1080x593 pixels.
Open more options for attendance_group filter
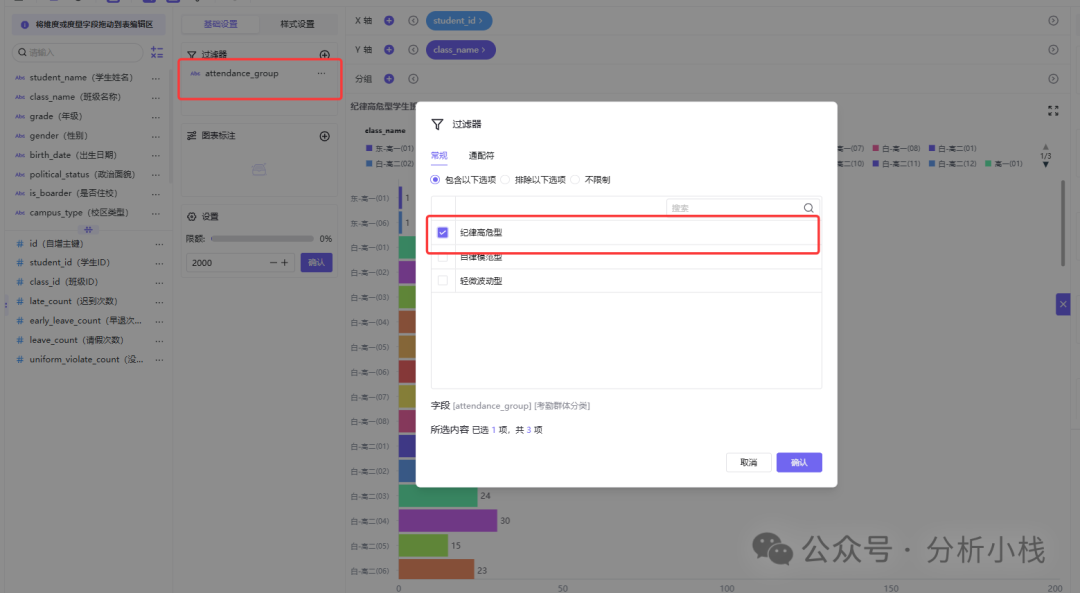coord(322,73)
